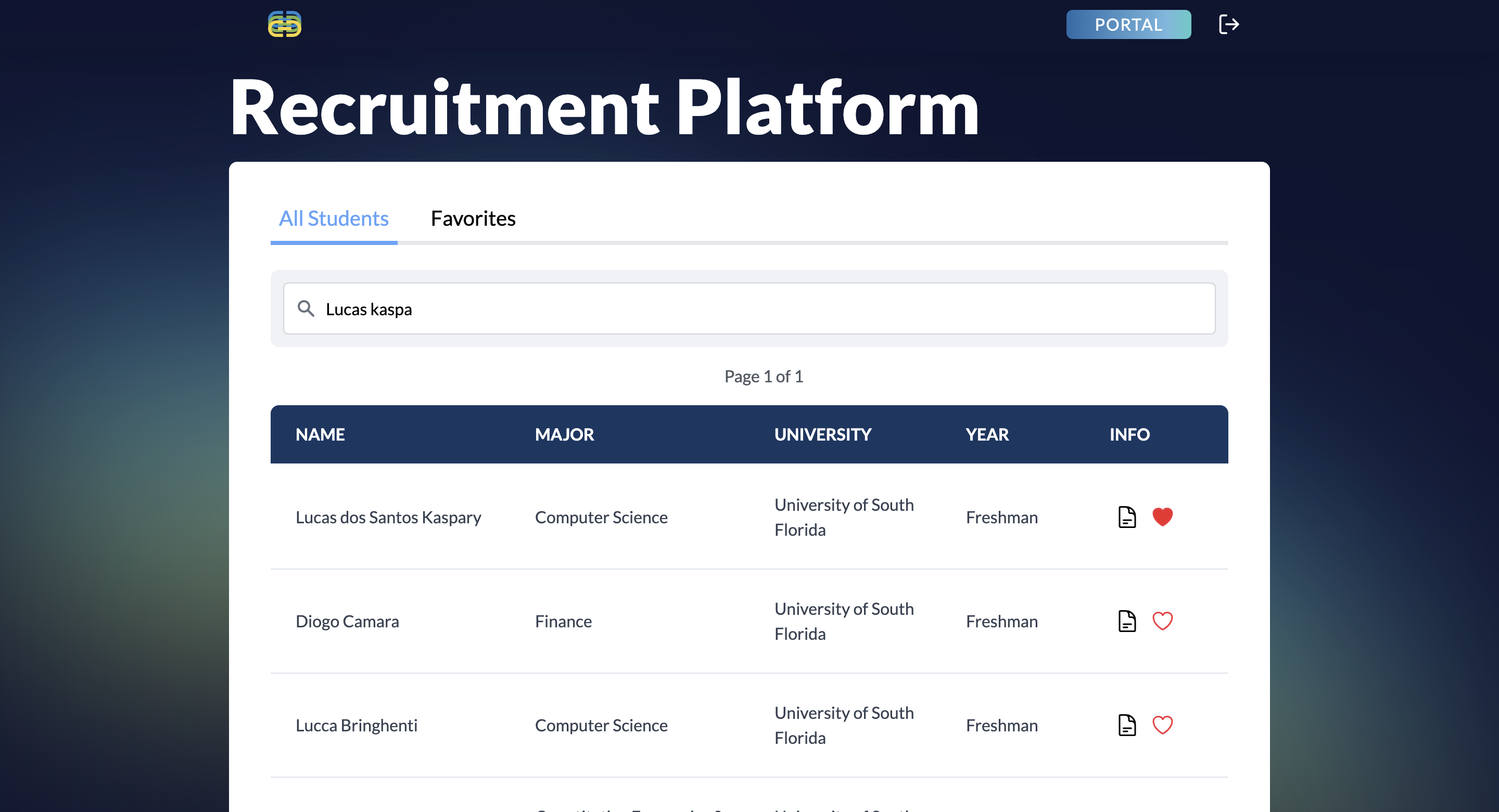Click the search magnifier icon
The image size is (1499, 812).
pos(306,308)
